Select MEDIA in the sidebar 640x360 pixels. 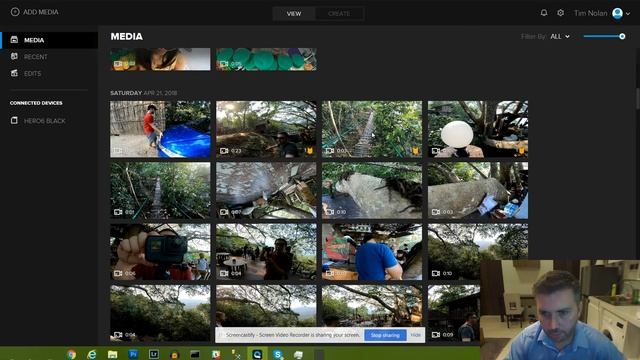click(x=49, y=40)
